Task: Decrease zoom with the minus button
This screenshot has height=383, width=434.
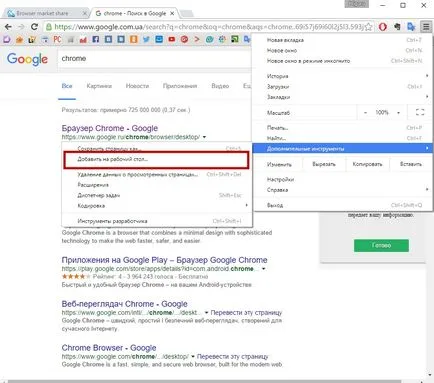Action: coord(366,113)
